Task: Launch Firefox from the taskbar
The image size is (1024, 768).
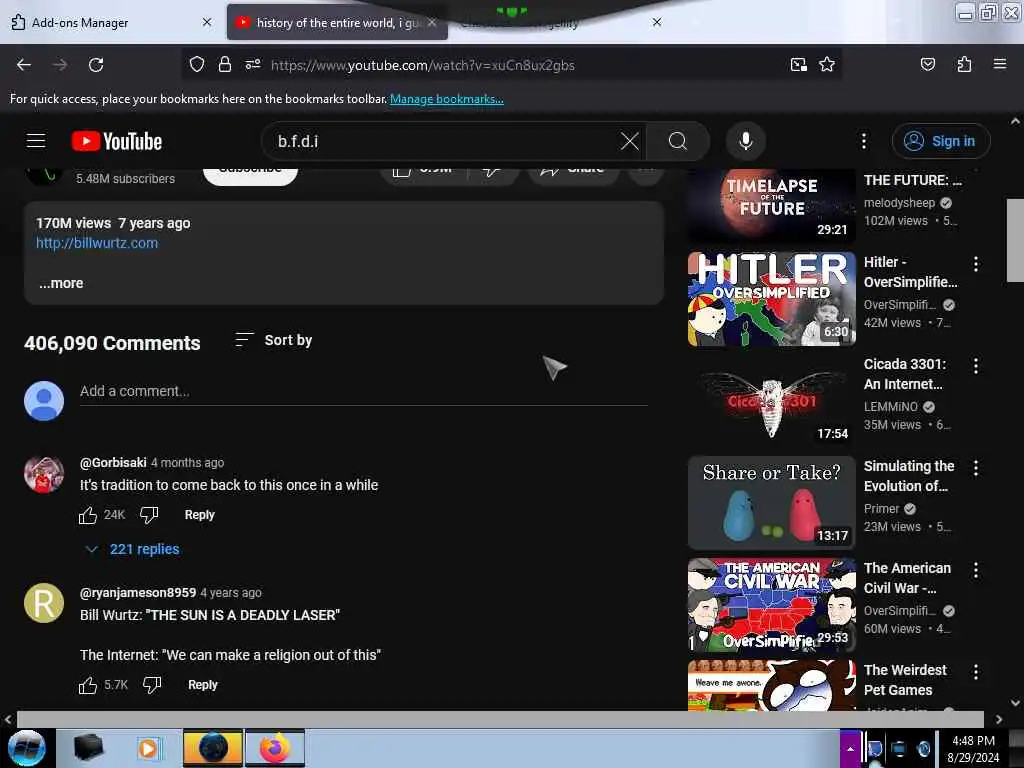Action: coord(275,748)
